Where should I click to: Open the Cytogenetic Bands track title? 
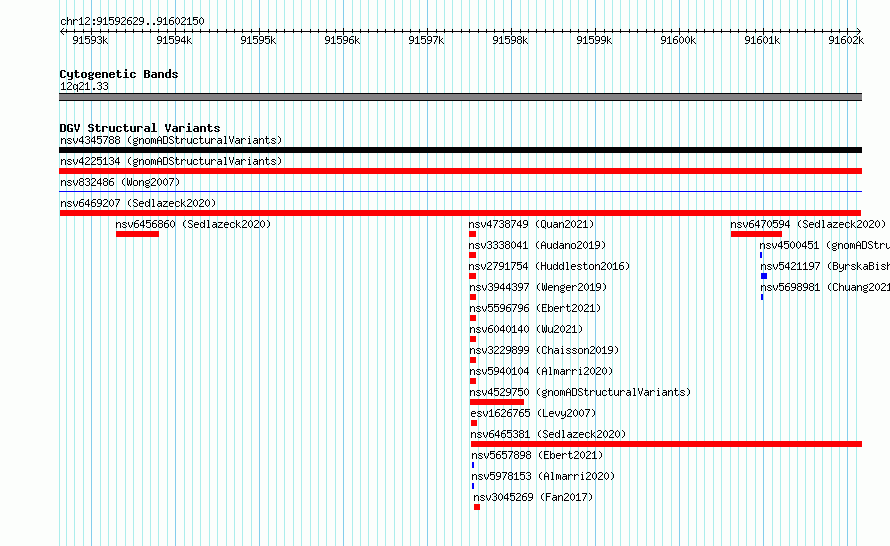[x=119, y=74]
